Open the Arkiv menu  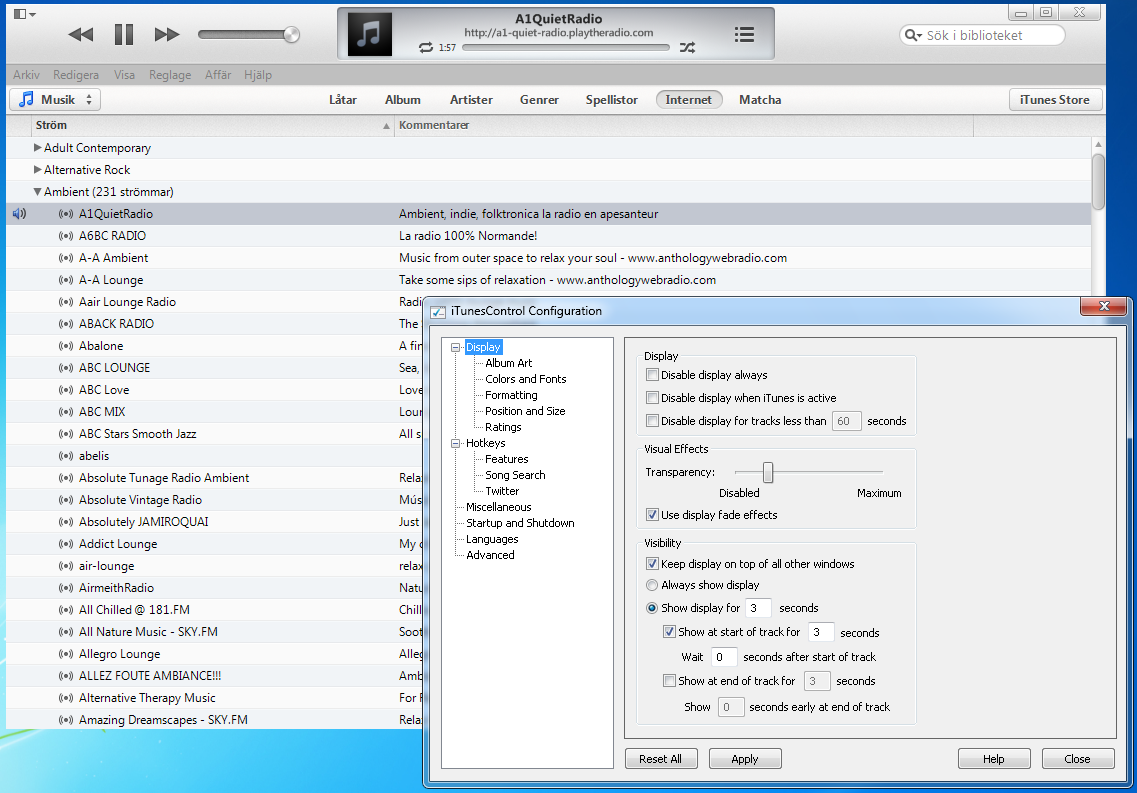click(x=26, y=75)
